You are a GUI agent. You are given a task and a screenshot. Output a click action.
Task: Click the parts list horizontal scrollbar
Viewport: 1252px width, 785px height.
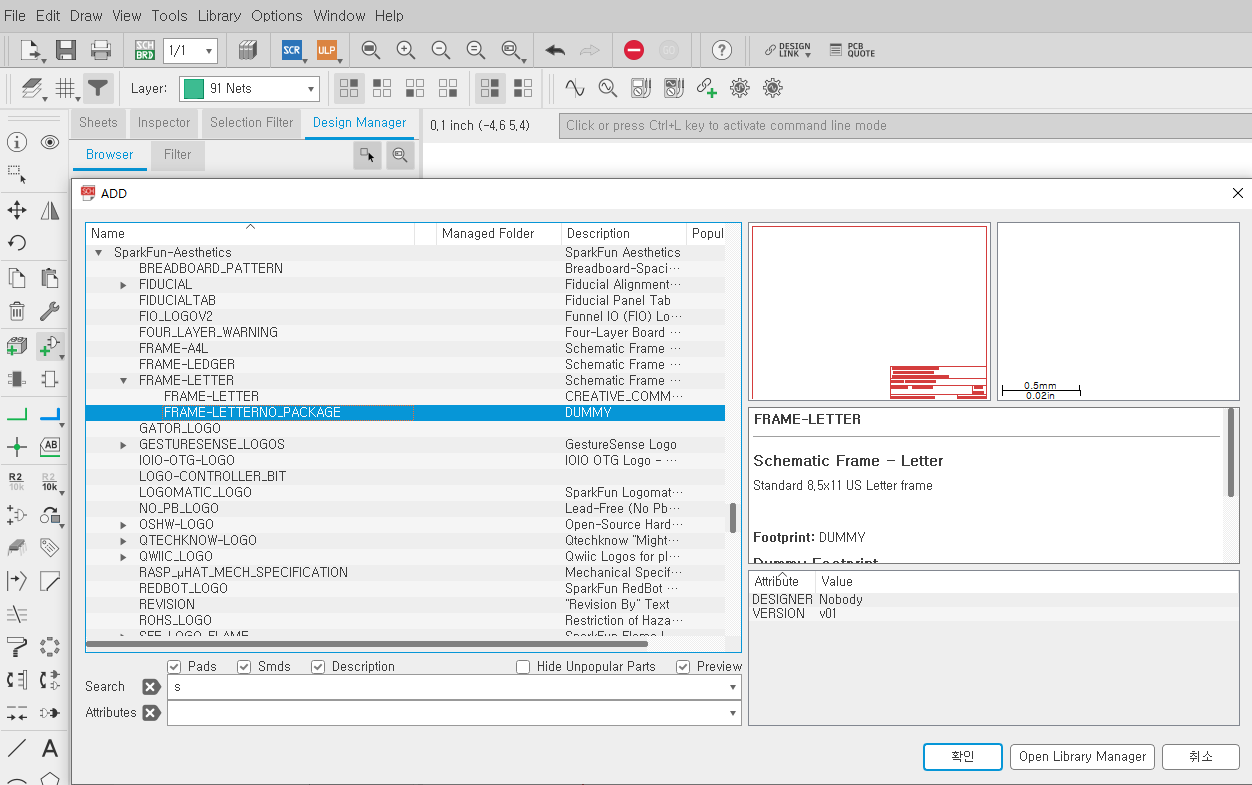[366, 645]
